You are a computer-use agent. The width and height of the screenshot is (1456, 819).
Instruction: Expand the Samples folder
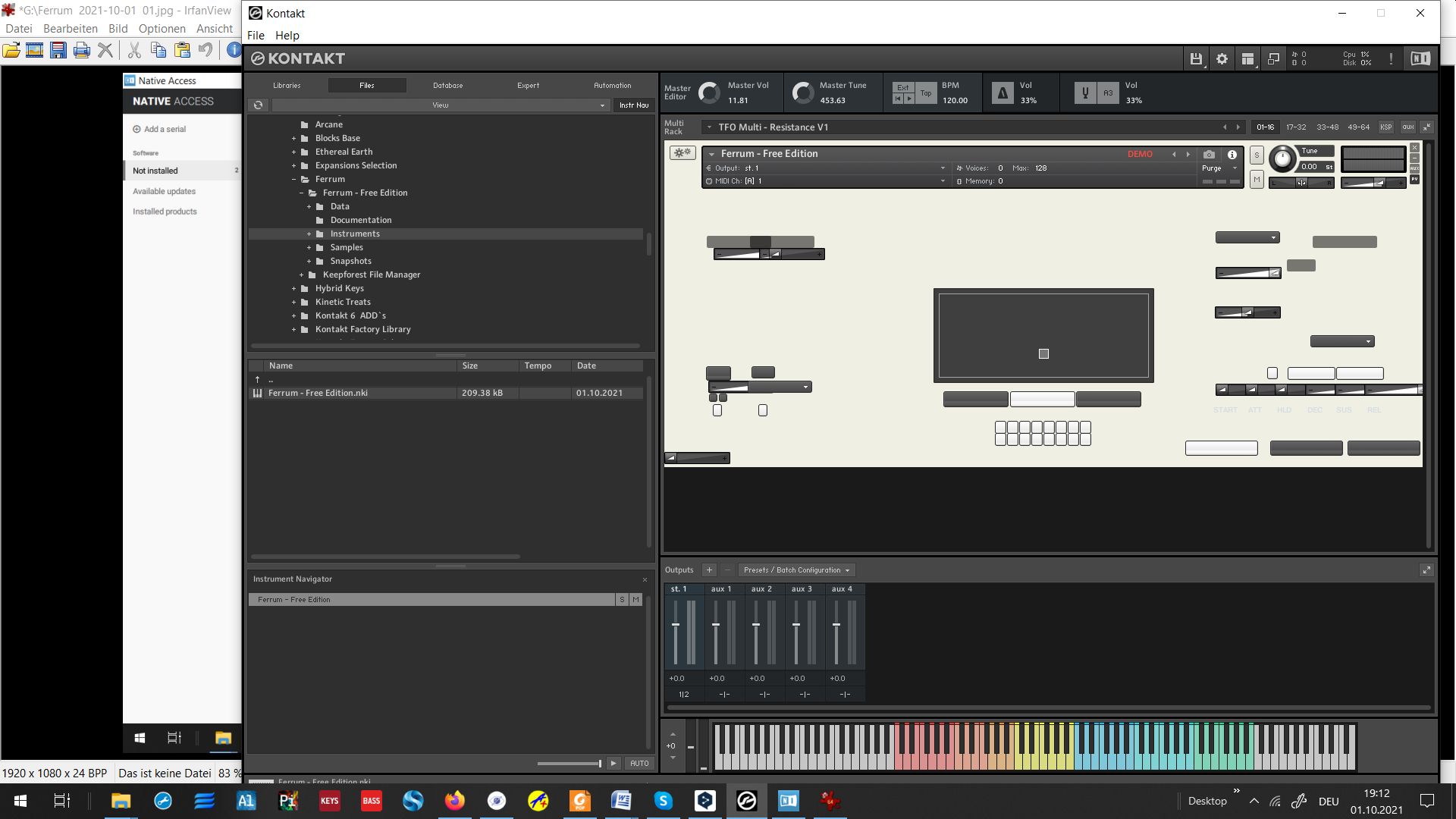[x=309, y=248]
